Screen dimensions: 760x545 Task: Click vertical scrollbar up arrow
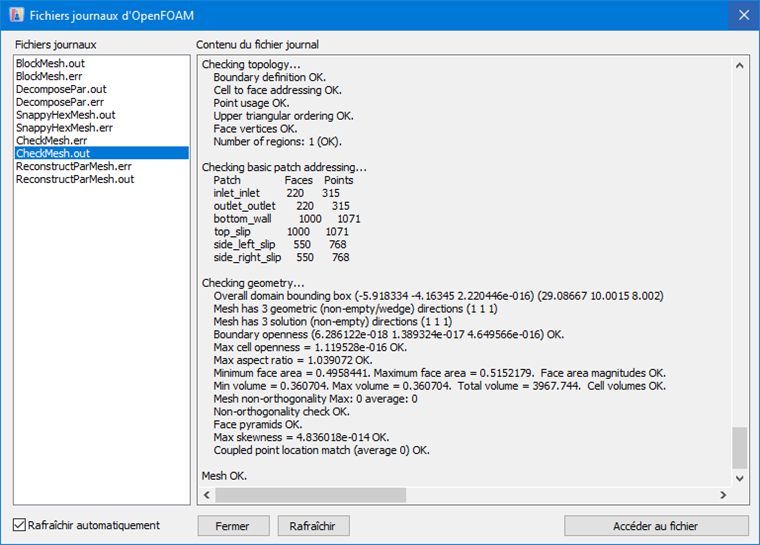(739, 65)
